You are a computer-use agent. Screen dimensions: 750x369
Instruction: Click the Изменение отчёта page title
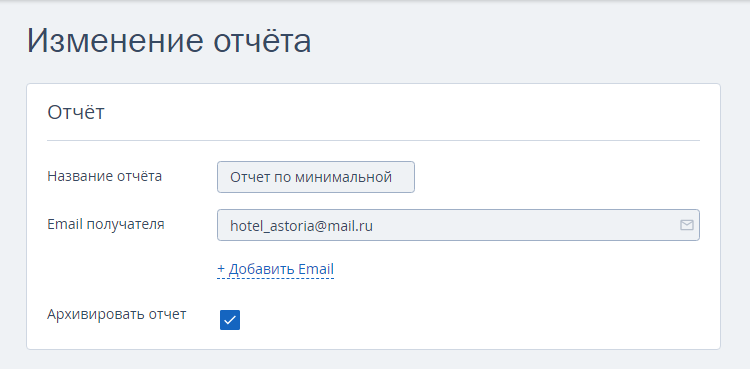coord(169,41)
